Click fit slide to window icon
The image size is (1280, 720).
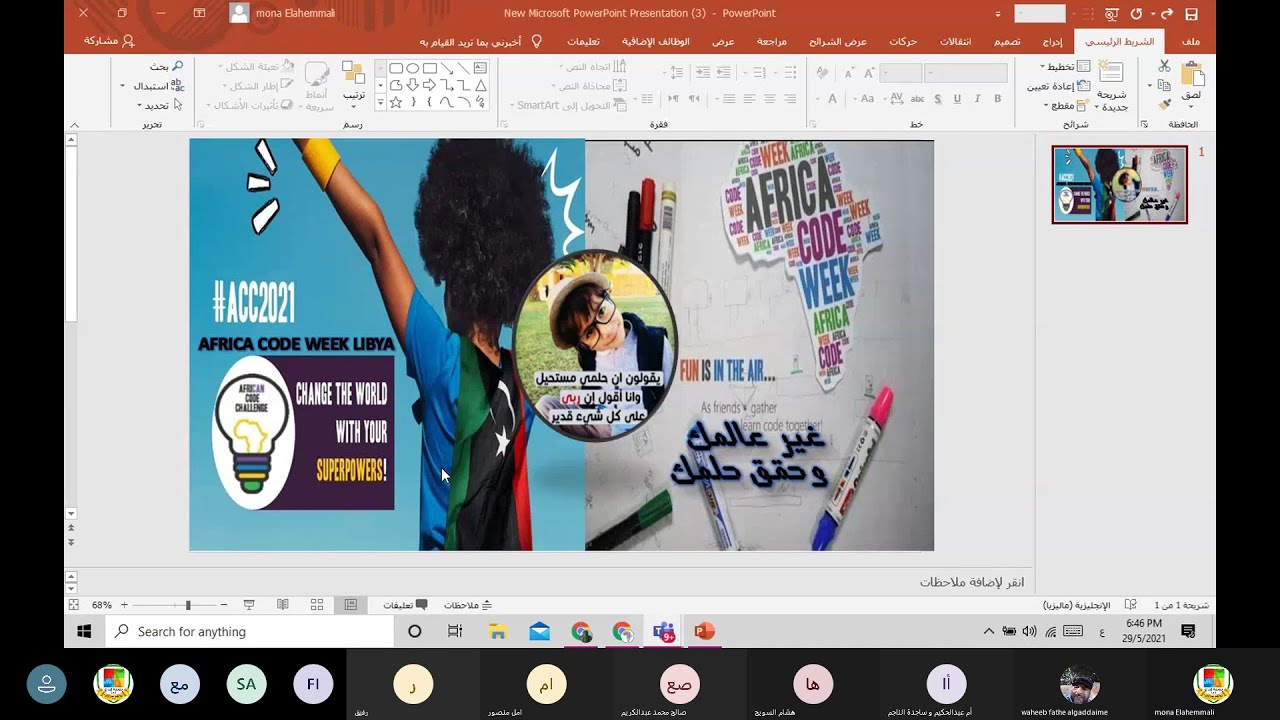(x=73, y=604)
